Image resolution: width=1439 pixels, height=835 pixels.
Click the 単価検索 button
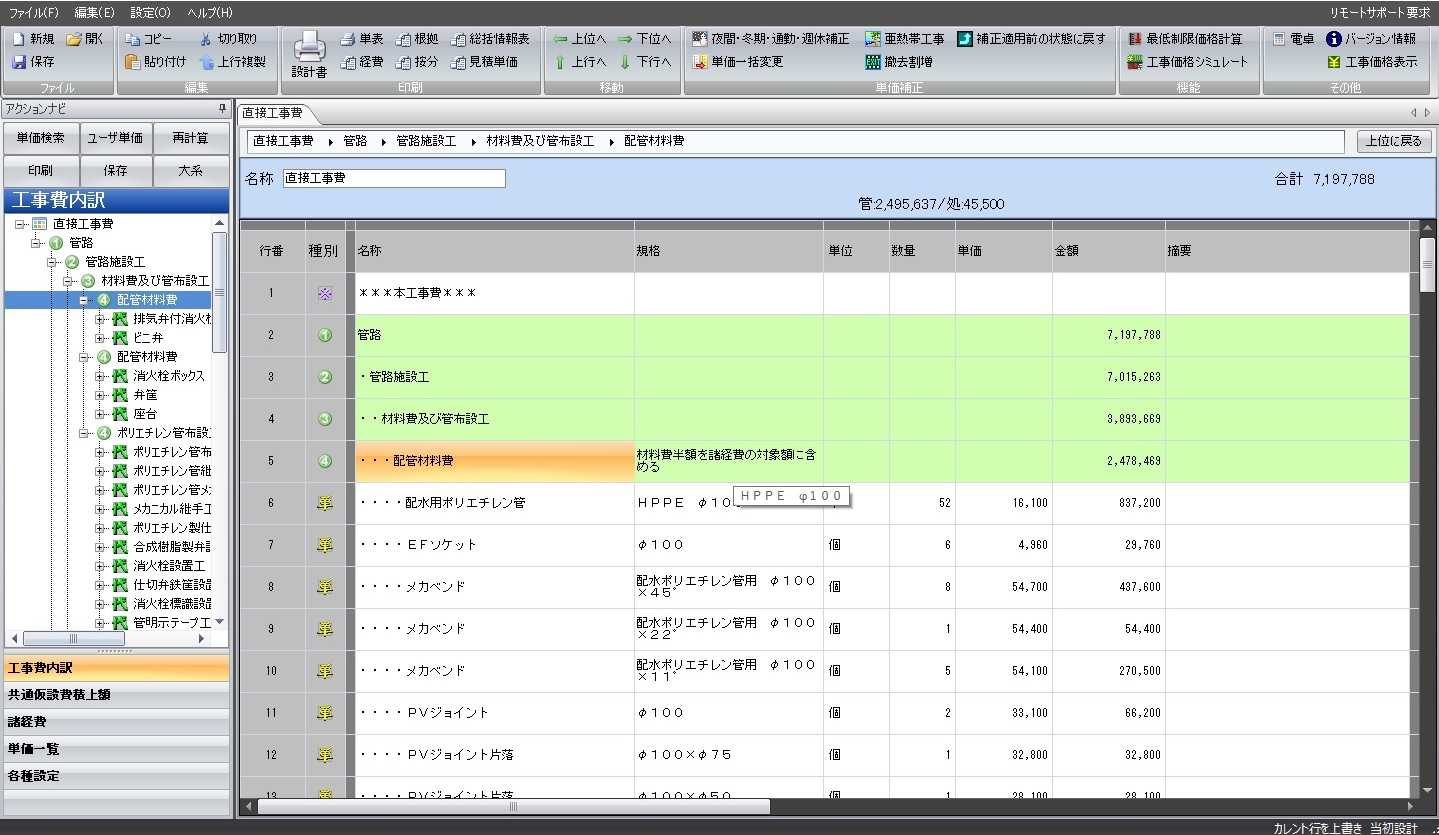[x=40, y=138]
